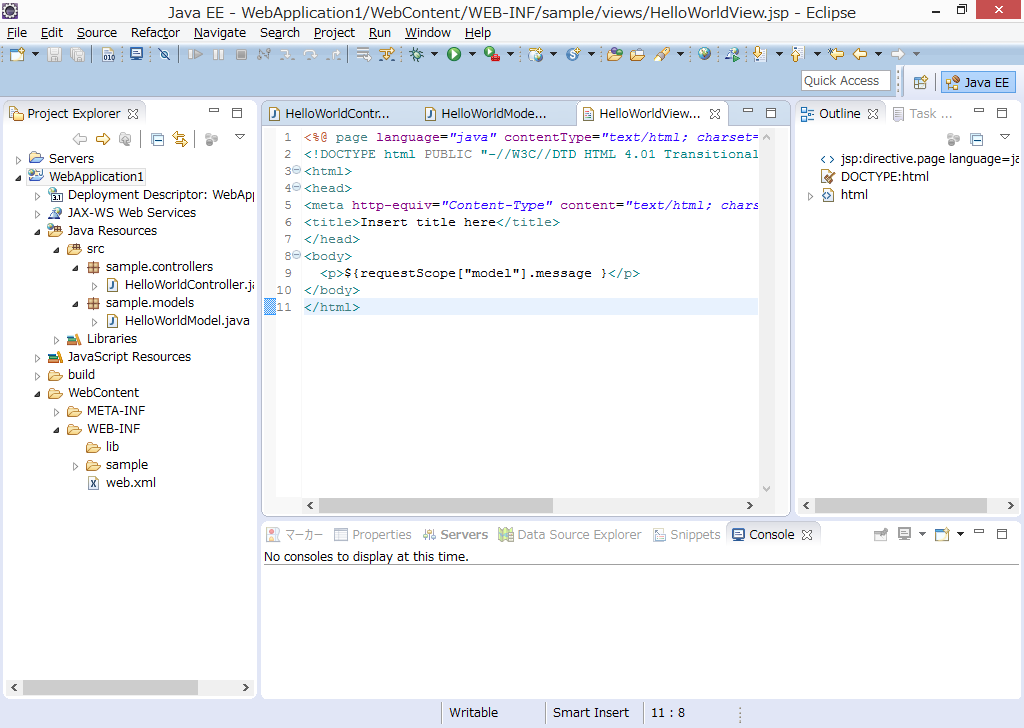The width and height of the screenshot is (1024, 728).
Task: Click the Open Task folder icon
Action: click(x=637, y=54)
